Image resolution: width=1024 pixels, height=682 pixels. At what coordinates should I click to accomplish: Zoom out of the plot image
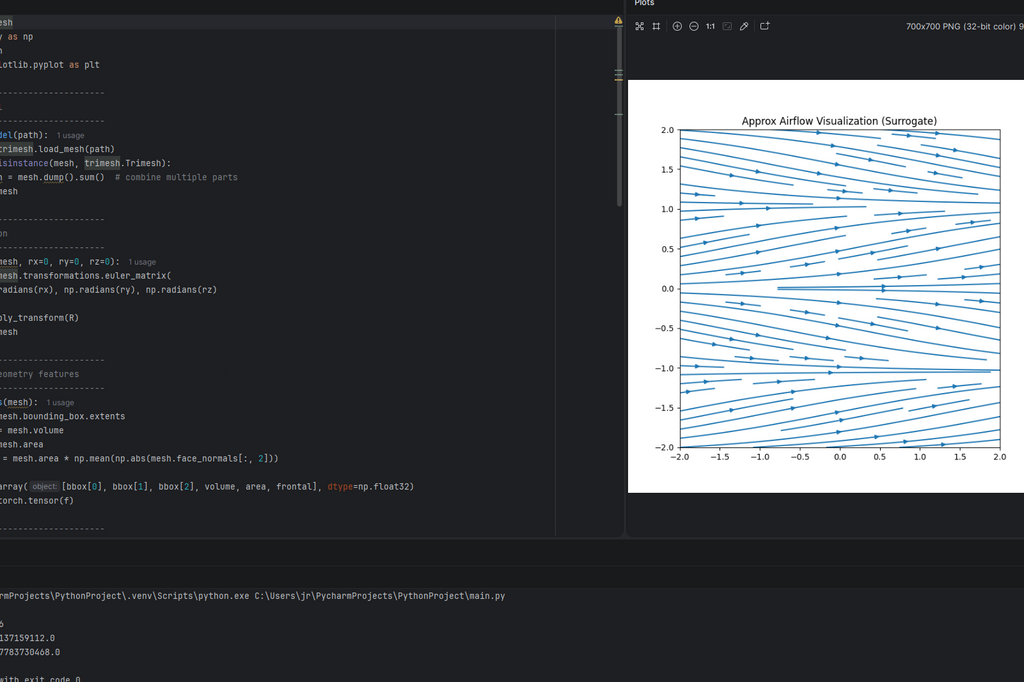point(694,26)
